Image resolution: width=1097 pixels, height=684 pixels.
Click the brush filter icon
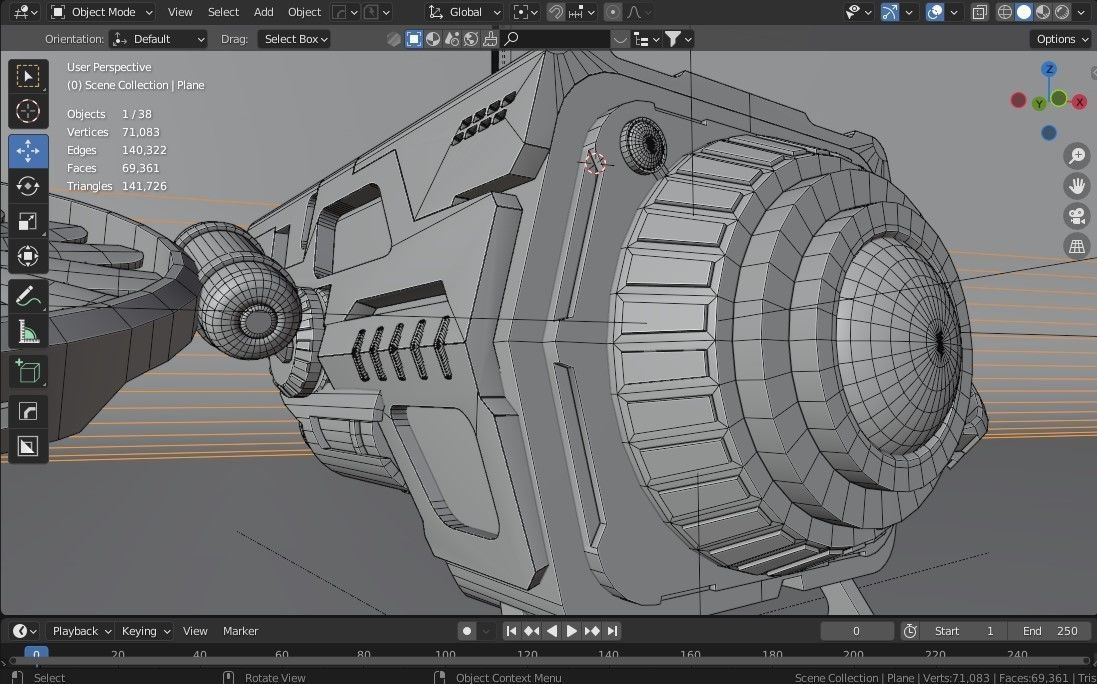point(490,39)
